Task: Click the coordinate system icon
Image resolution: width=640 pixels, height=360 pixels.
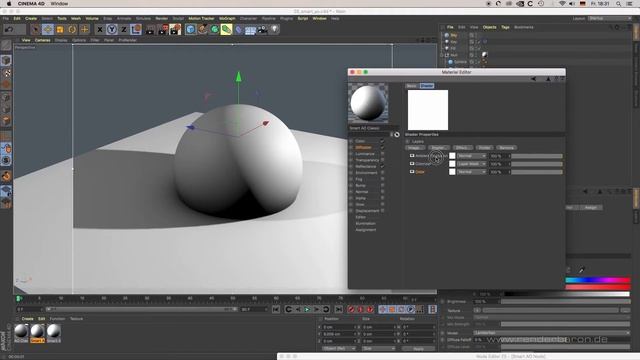Action: (x=136, y=29)
